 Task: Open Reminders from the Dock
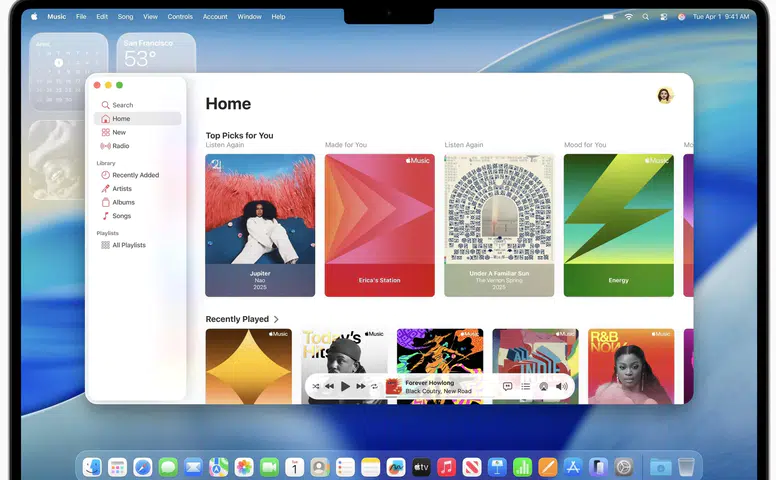click(345, 467)
